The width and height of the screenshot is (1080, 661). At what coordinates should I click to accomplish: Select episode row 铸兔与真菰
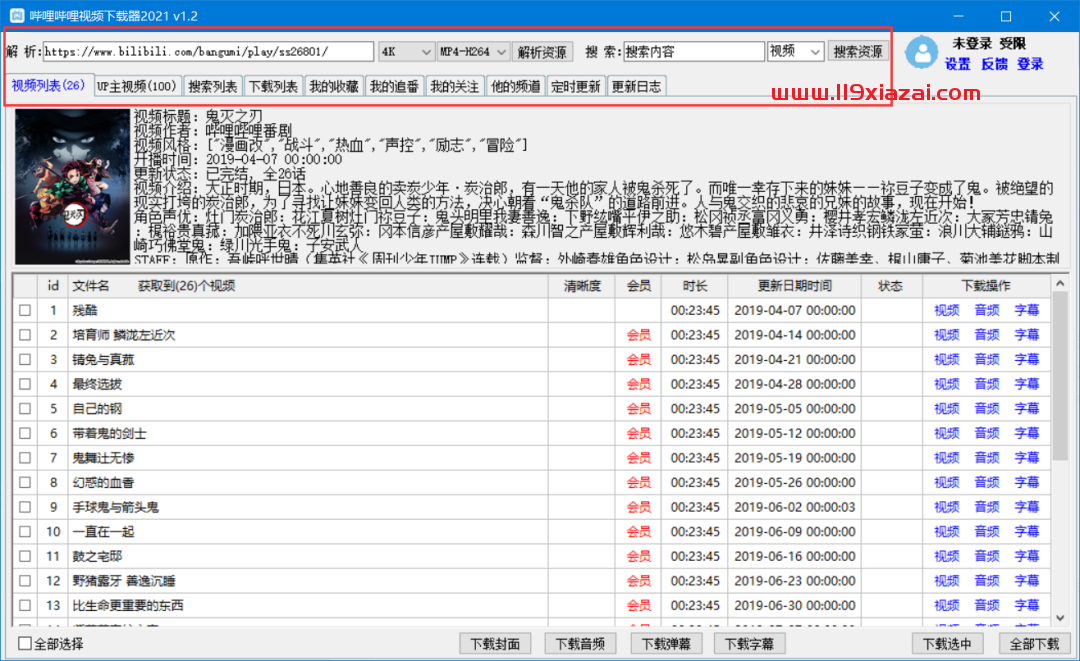coord(532,359)
